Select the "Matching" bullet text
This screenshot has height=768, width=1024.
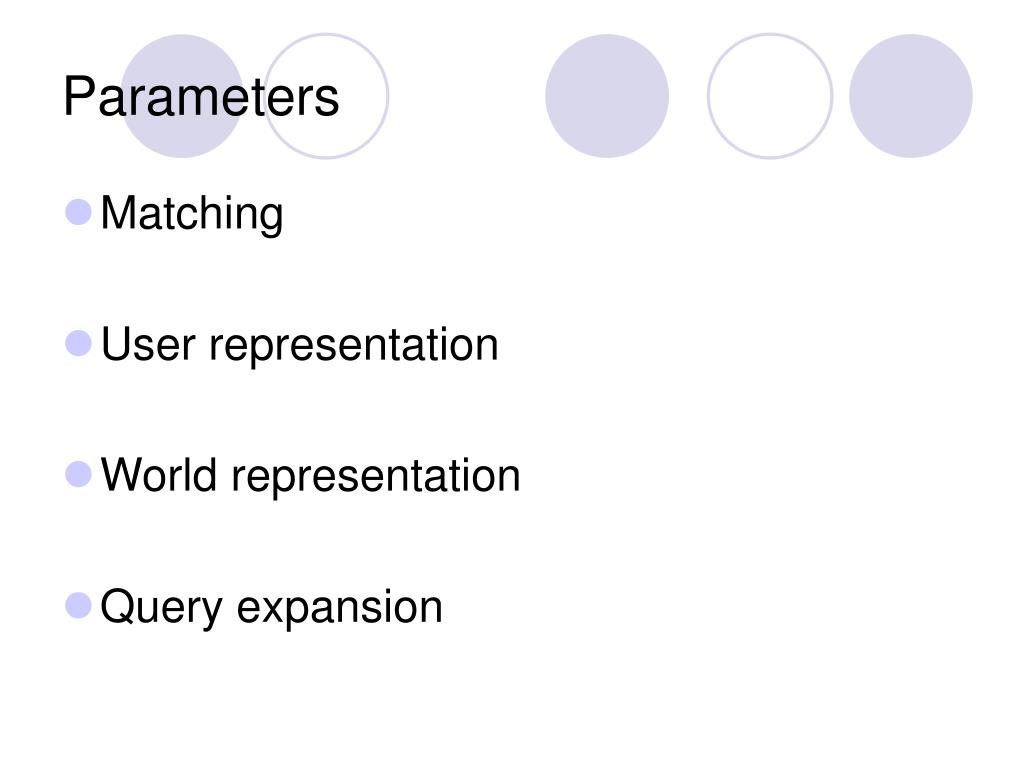coord(192,215)
